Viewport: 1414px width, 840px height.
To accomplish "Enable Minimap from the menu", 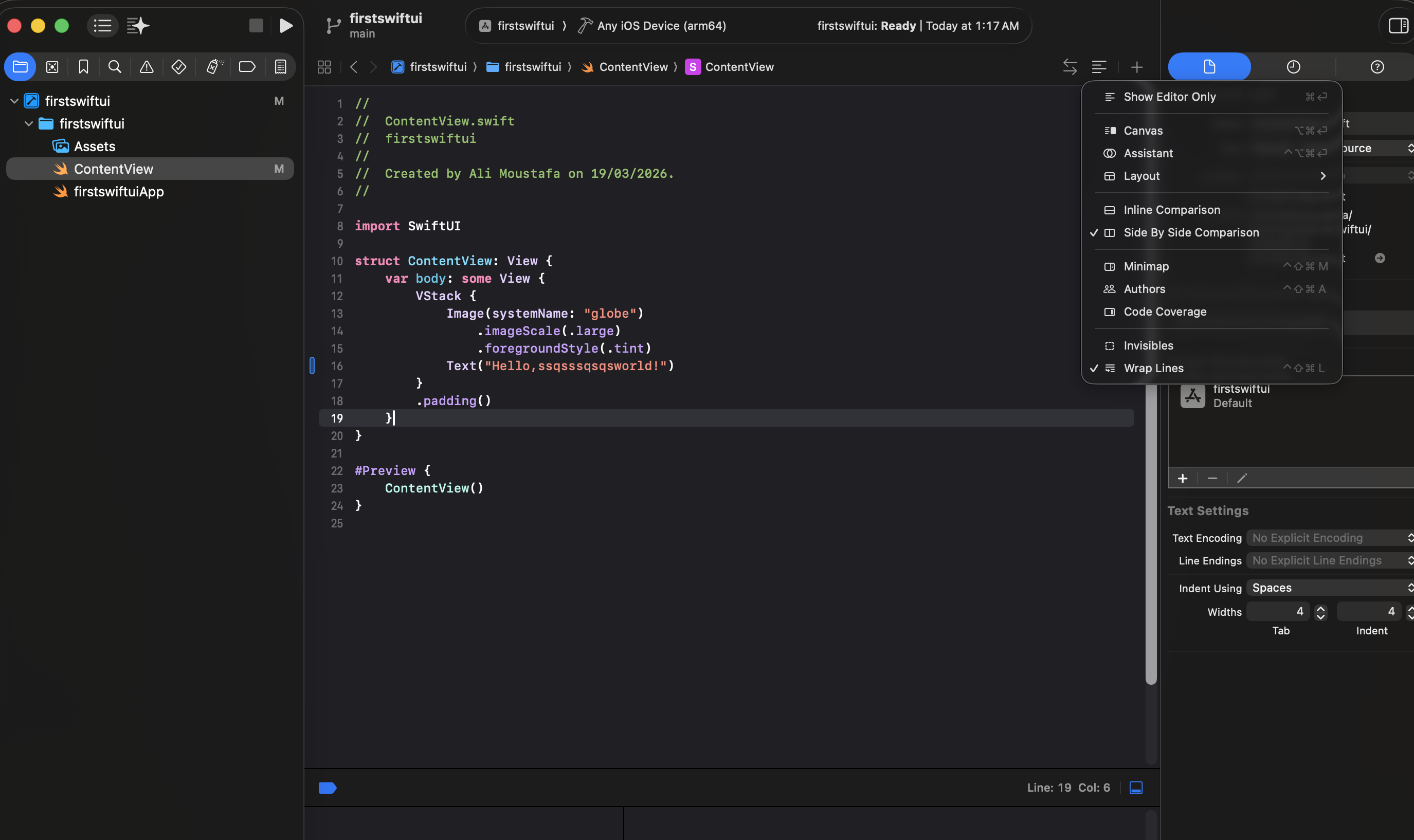I will (x=1146, y=267).
